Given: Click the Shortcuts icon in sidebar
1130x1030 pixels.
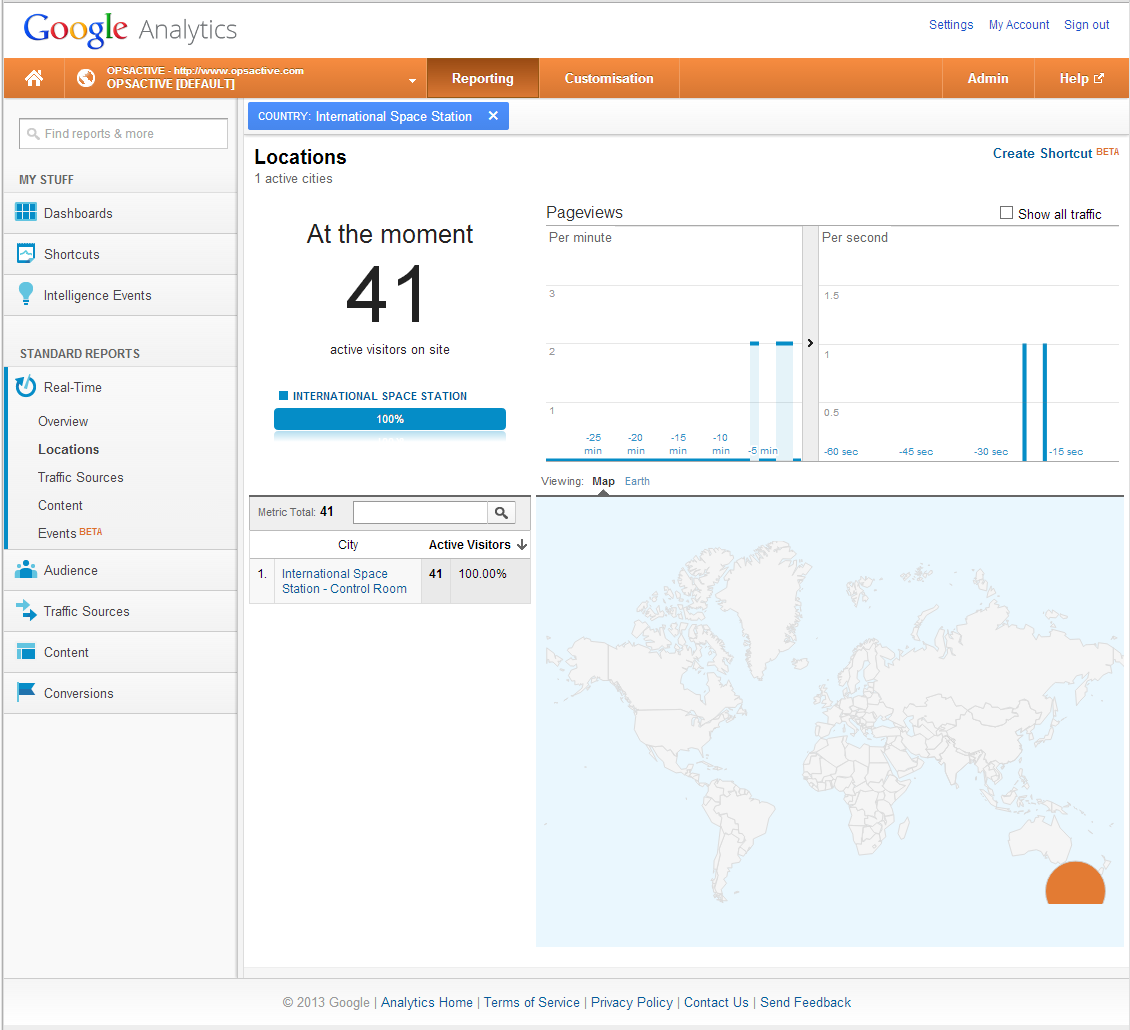Looking at the screenshot, I should pos(26,254).
